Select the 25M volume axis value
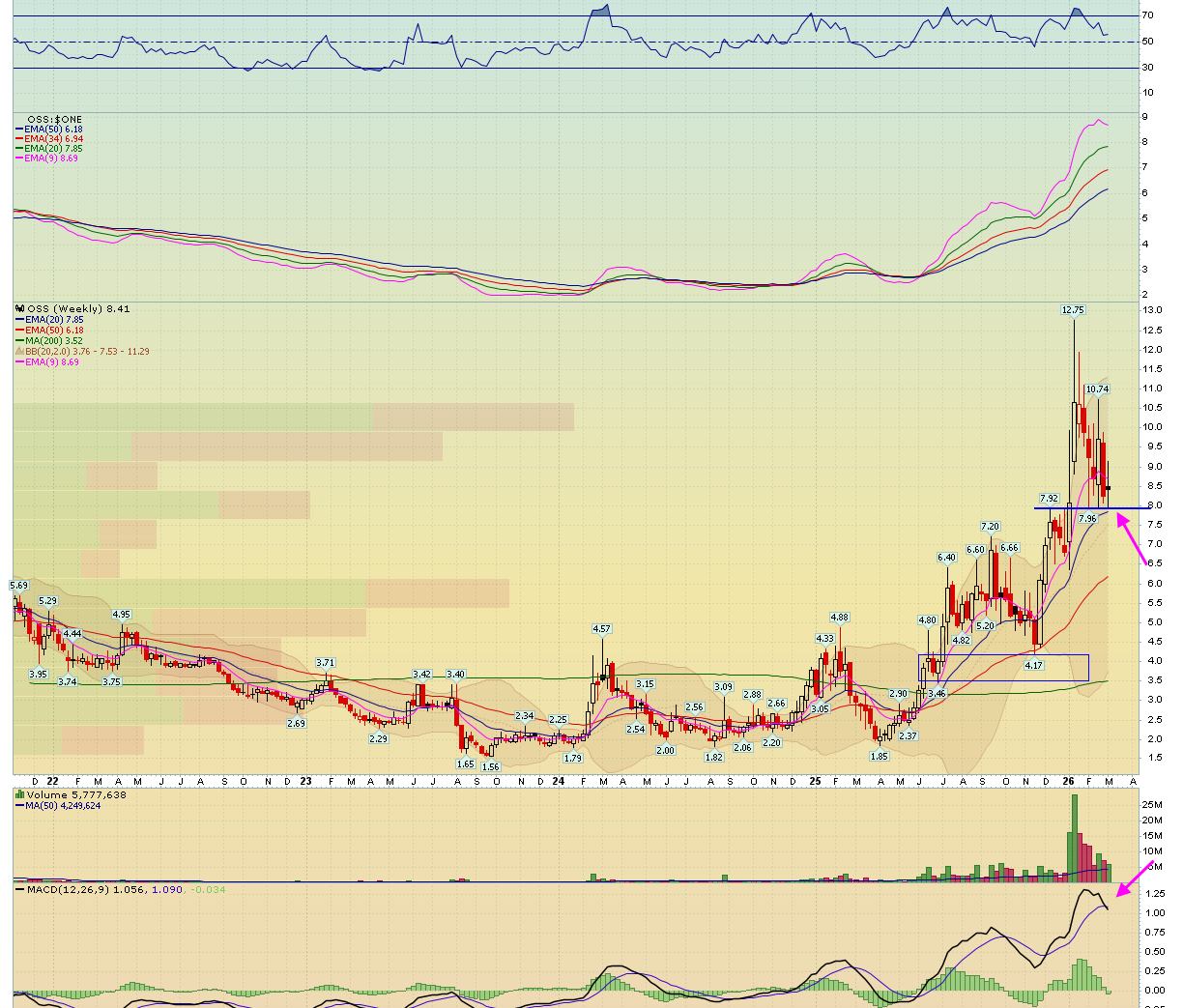 [x=1152, y=805]
